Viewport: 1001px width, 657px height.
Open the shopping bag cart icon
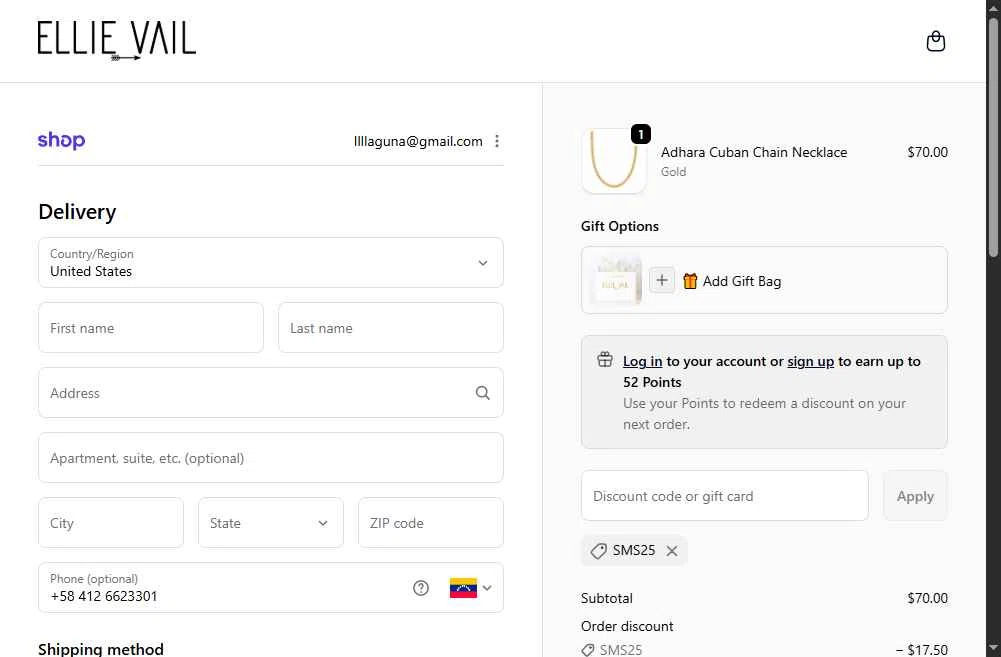click(935, 42)
